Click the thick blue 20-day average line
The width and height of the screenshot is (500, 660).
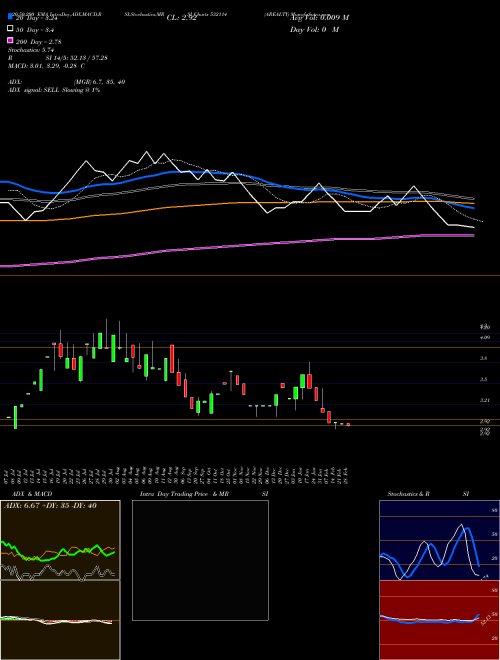tap(236, 174)
